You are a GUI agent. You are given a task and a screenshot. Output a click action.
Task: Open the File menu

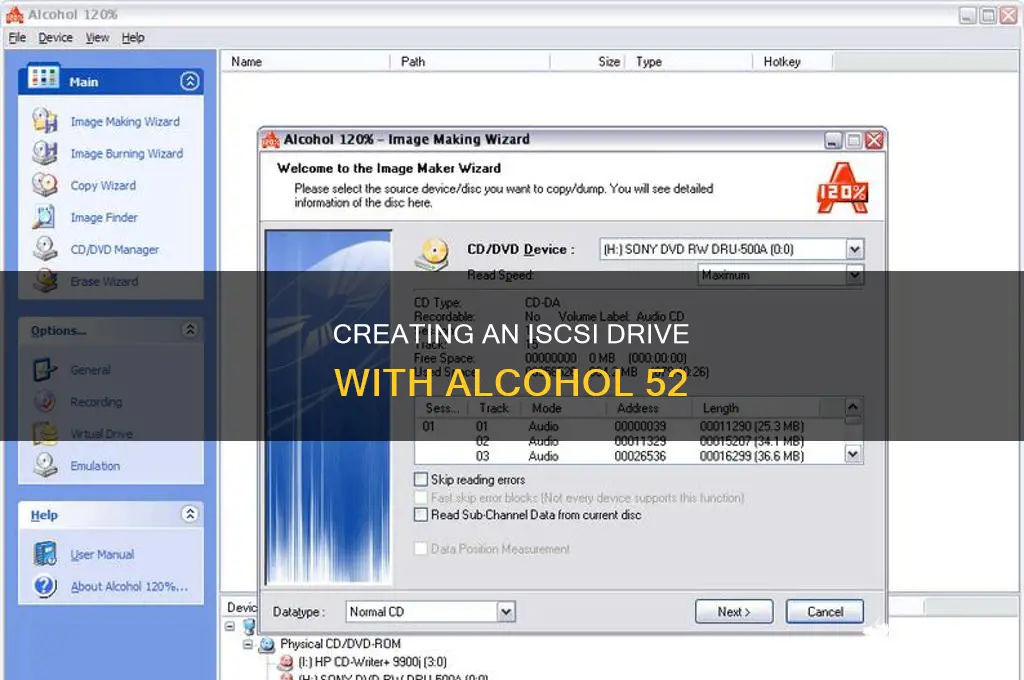coord(17,37)
